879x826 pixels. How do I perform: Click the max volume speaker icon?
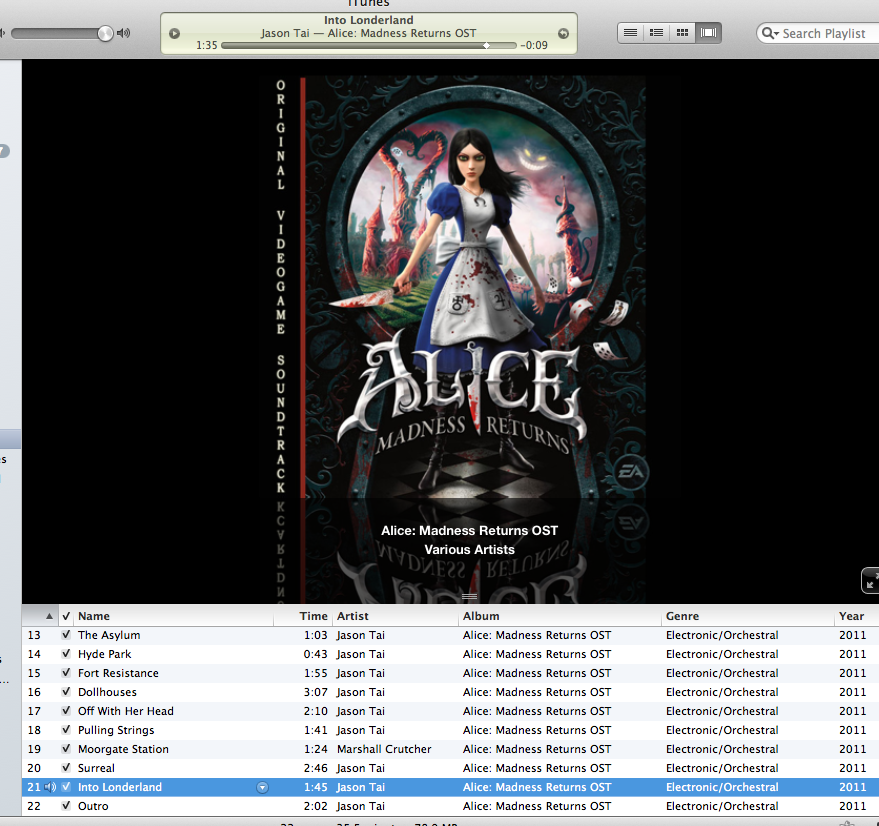pos(124,33)
